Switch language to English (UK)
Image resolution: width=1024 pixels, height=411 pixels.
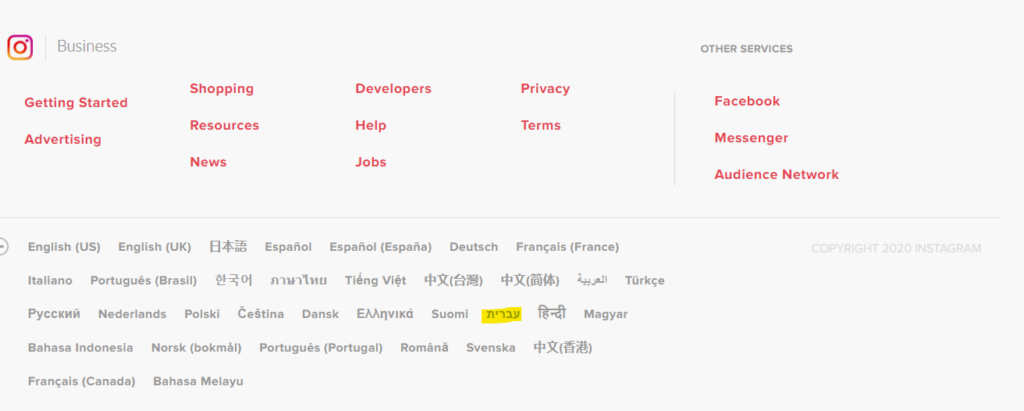(154, 247)
